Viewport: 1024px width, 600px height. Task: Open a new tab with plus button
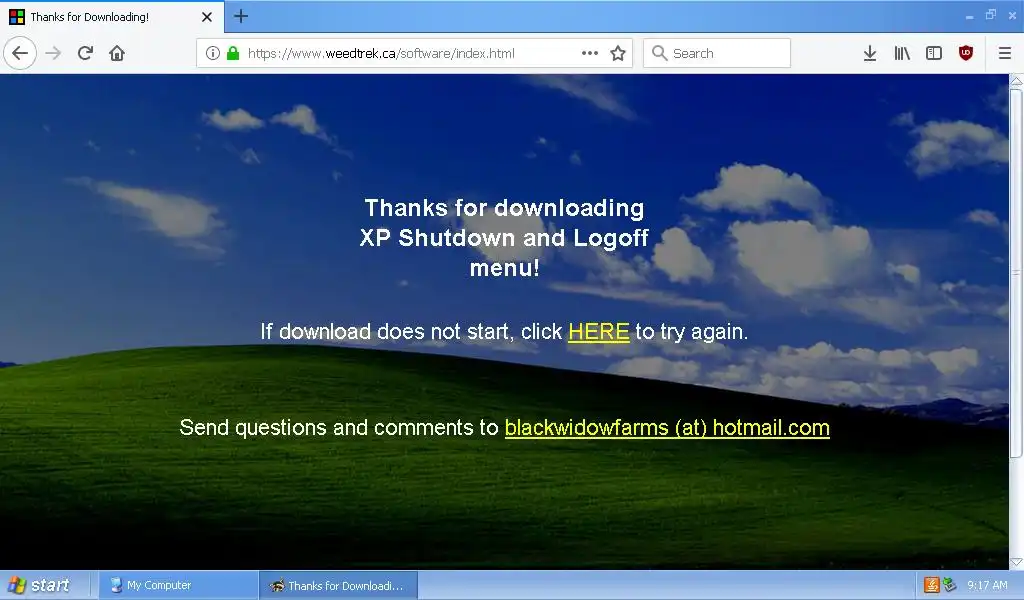(240, 16)
